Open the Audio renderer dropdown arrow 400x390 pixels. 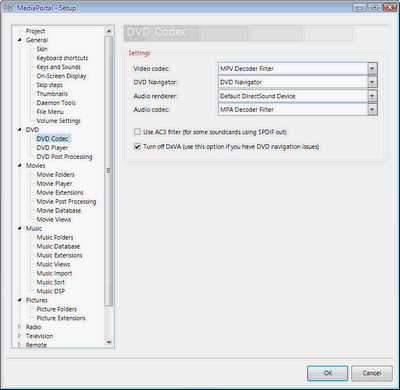[372, 96]
